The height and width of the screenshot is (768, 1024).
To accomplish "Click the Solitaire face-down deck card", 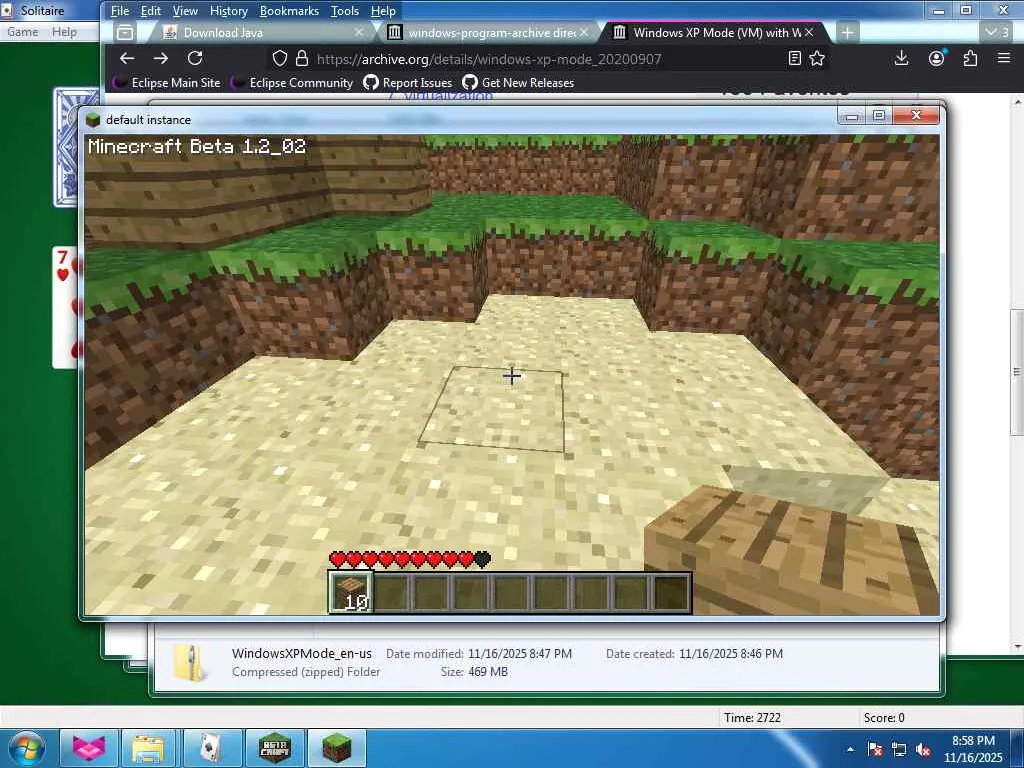I will pyautogui.click(x=67, y=148).
